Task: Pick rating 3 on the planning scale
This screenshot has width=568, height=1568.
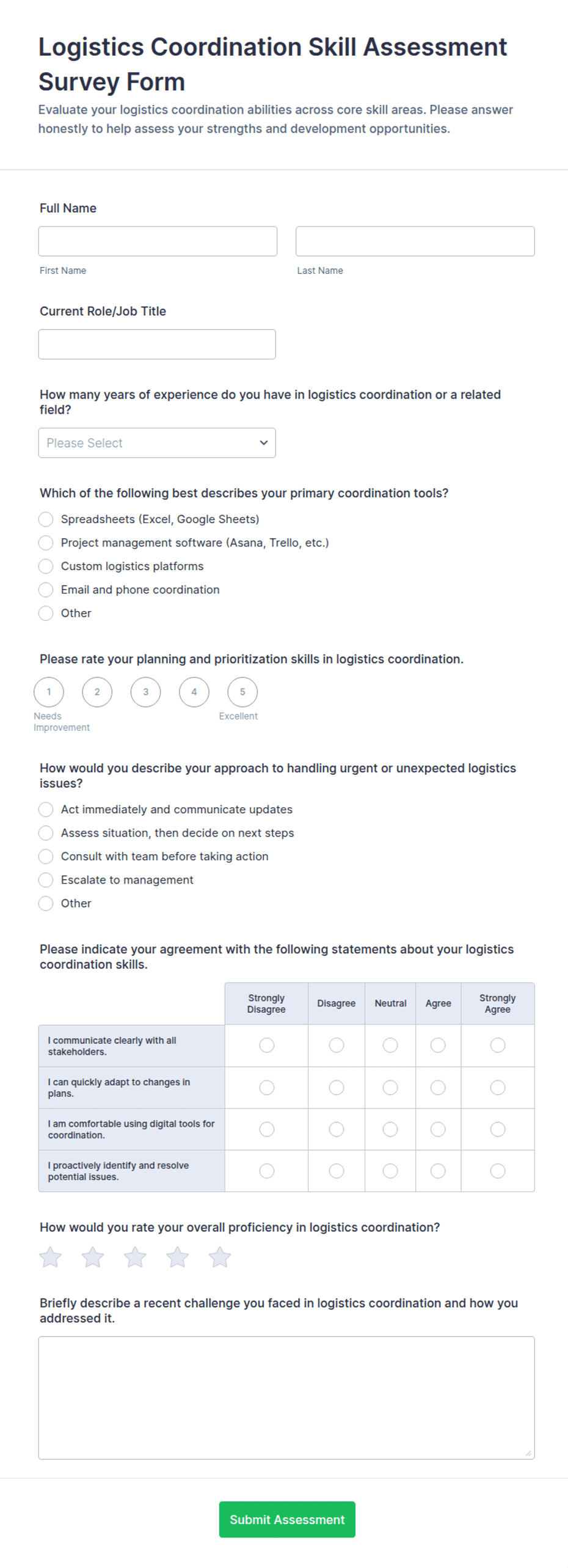Action: coord(146,691)
